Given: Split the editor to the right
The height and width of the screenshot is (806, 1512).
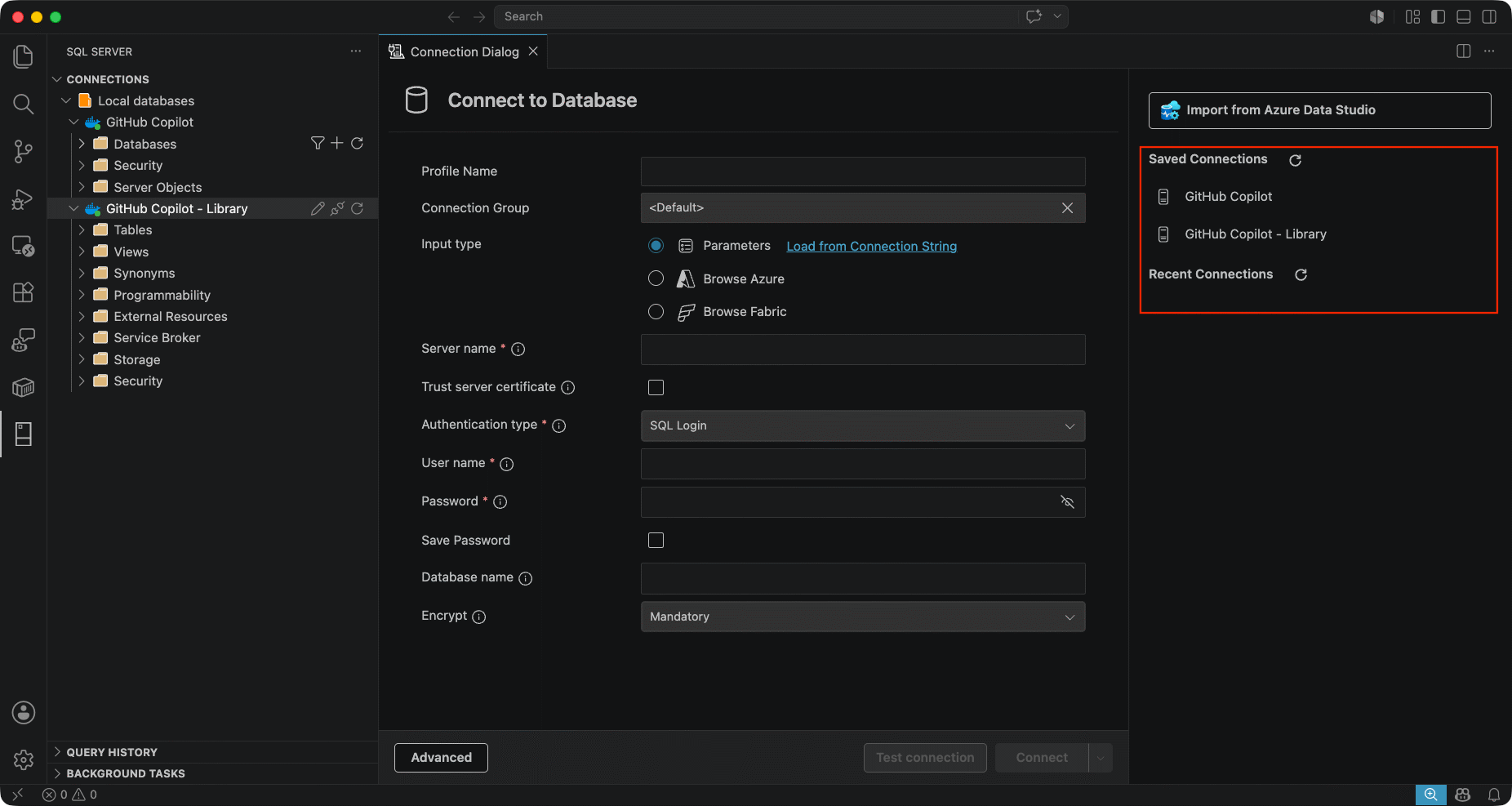Looking at the screenshot, I should (1463, 51).
